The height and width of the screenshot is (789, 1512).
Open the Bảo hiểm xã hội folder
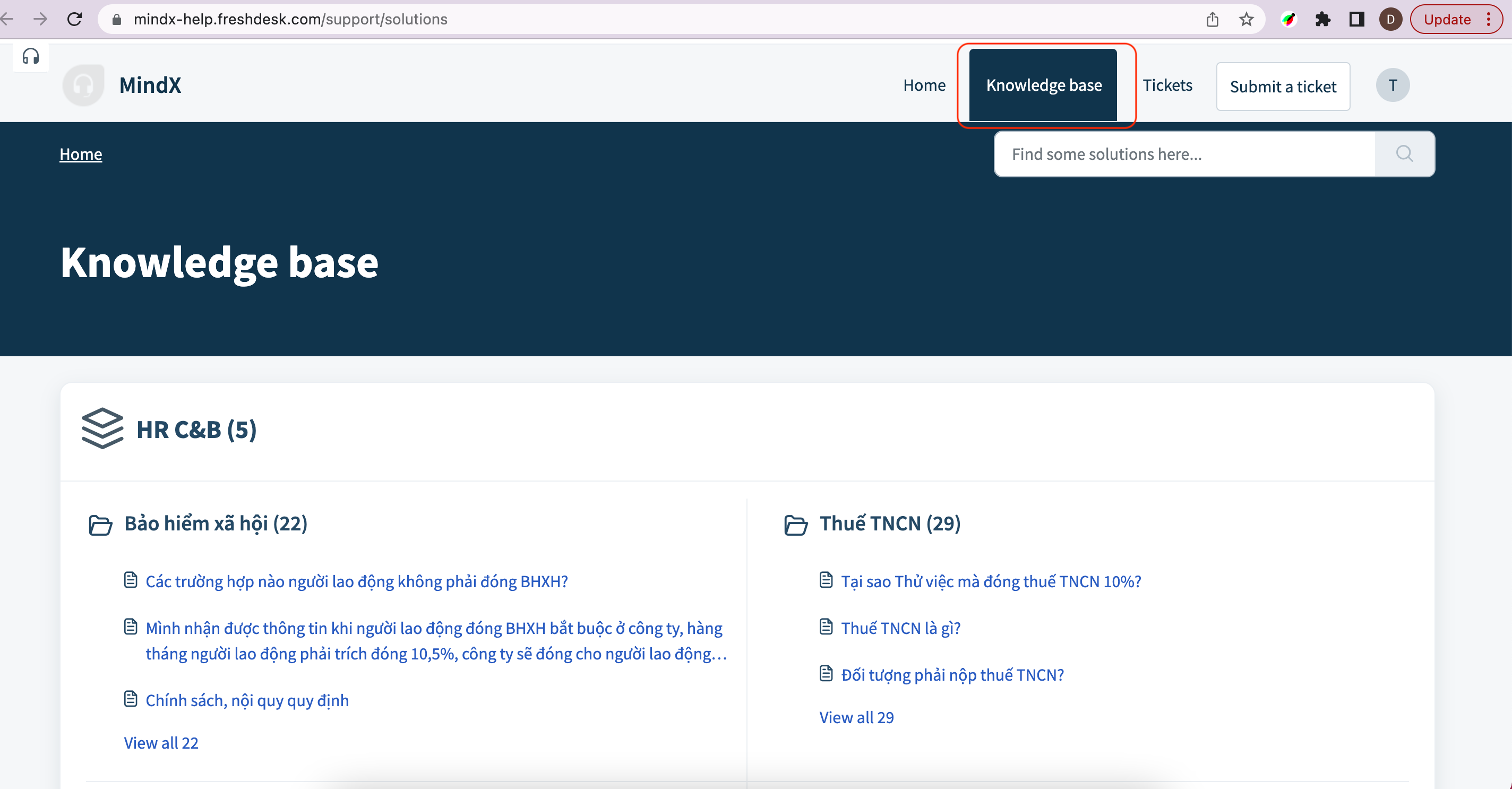pos(216,524)
